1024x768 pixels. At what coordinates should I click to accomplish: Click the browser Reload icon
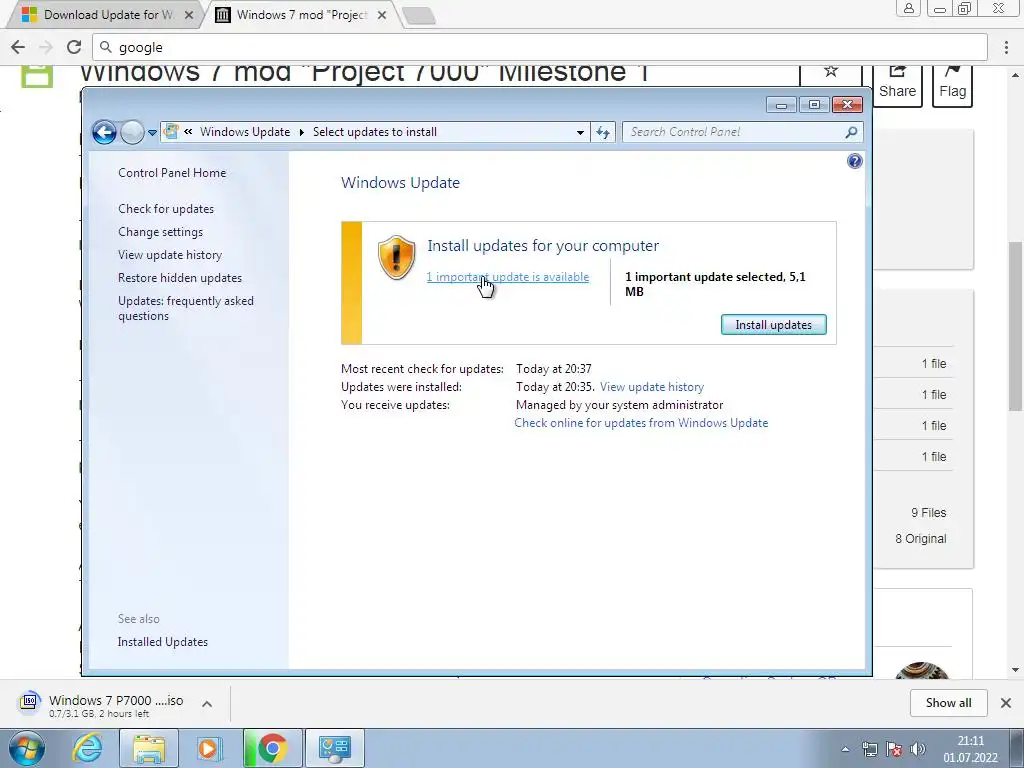(x=74, y=47)
